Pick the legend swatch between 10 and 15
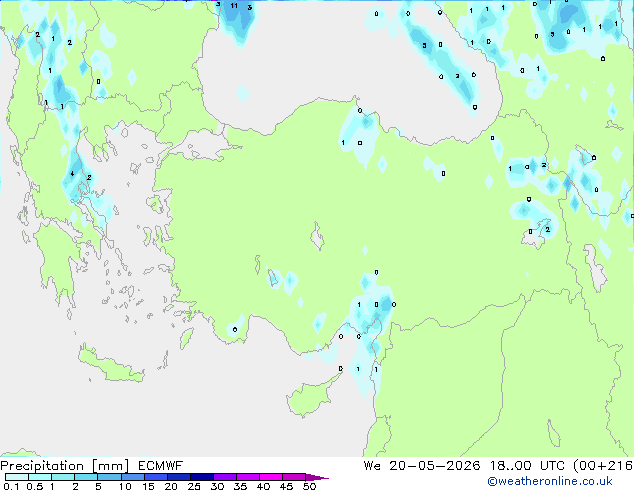Image resolution: width=634 pixels, height=490 pixels. 132,477
